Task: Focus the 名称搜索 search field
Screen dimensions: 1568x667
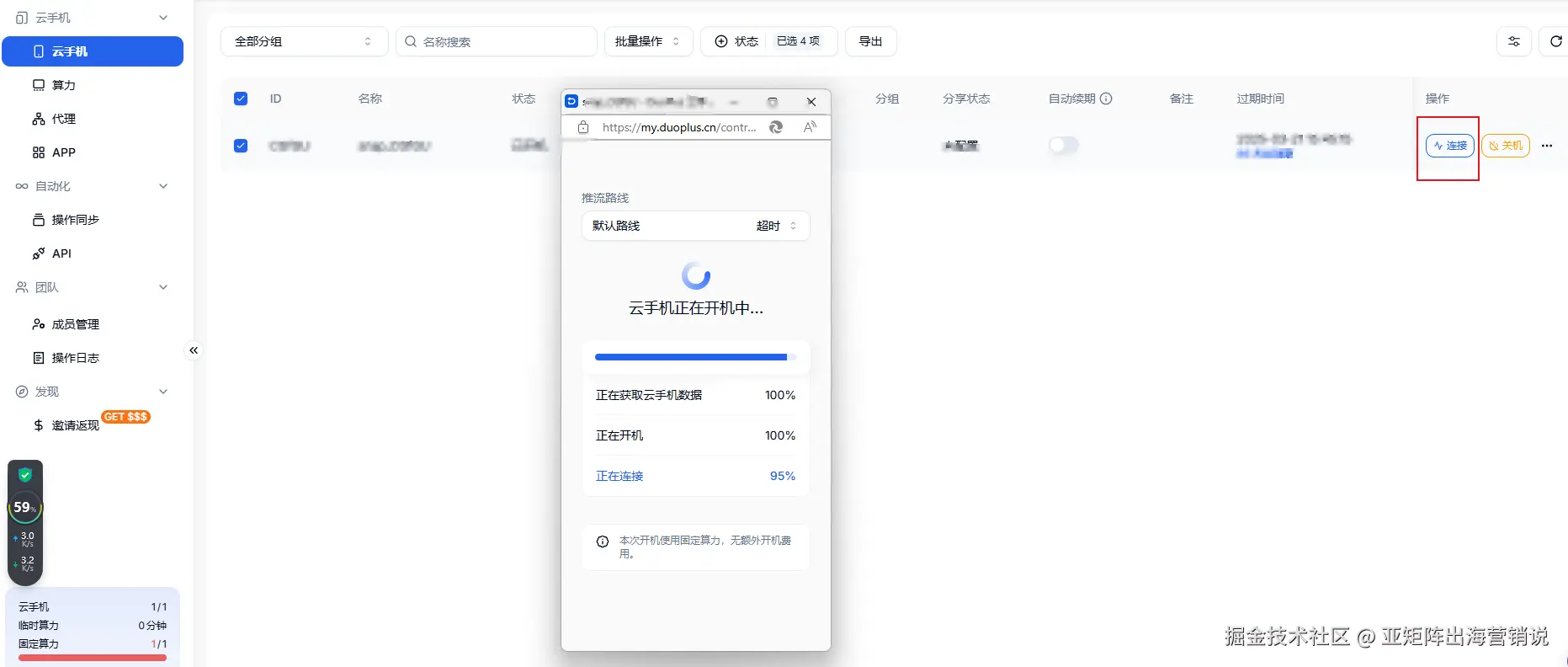Action: (x=497, y=41)
